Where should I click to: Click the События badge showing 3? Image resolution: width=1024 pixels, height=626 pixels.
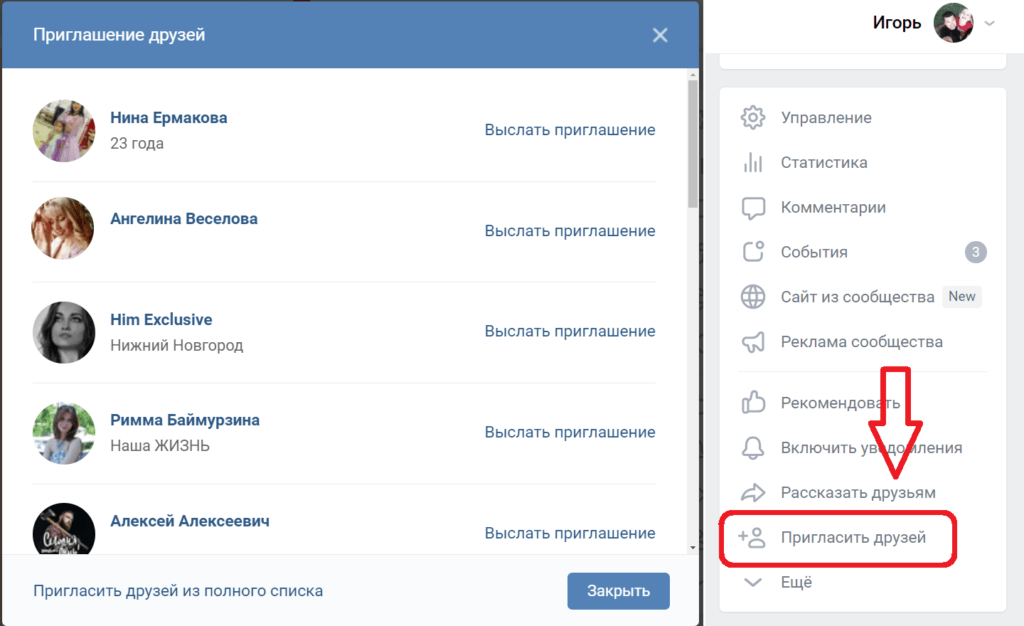[976, 252]
